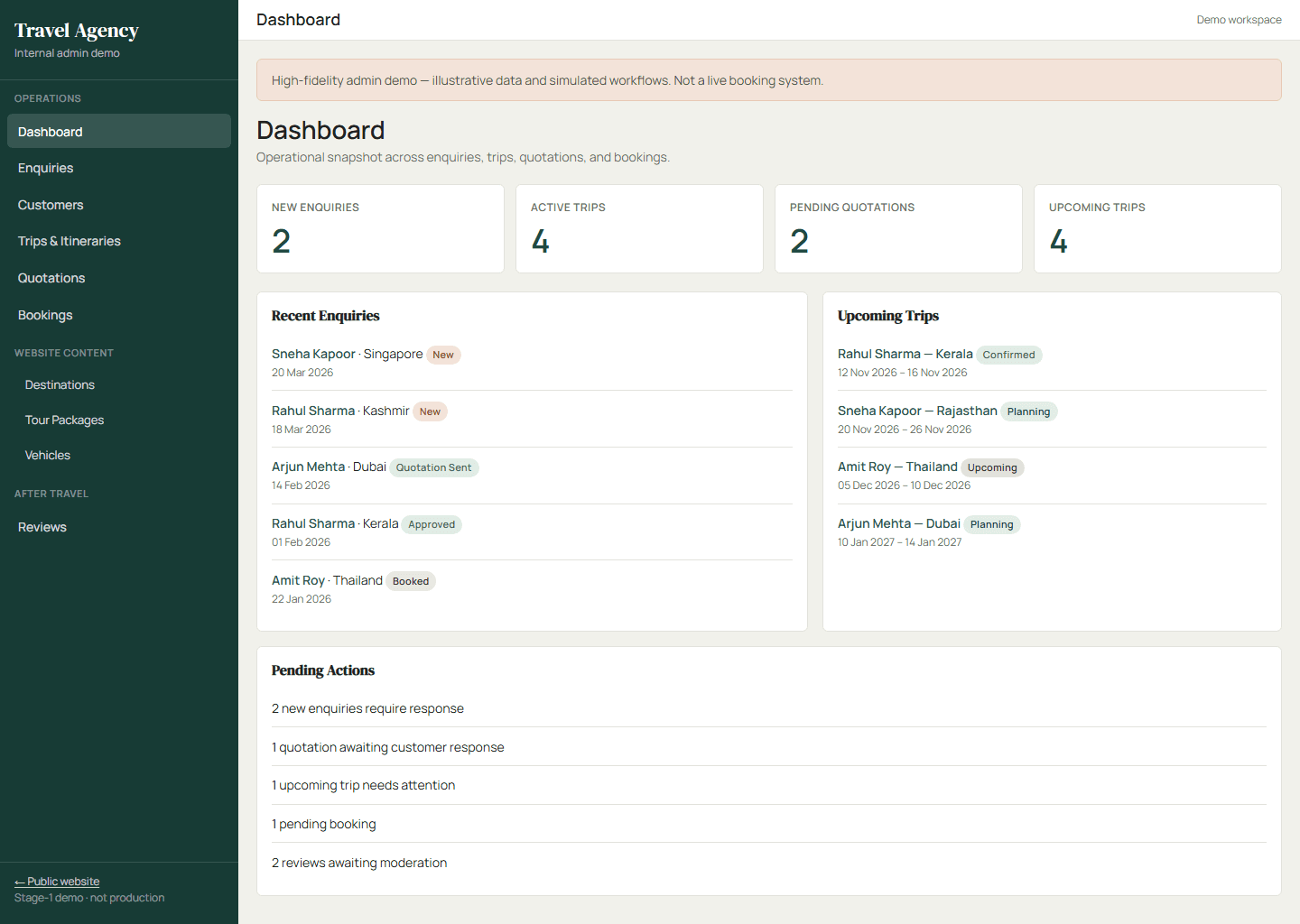Open Reviews under After Travel
This screenshot has height=924, width=1300.
click(119, 527)
